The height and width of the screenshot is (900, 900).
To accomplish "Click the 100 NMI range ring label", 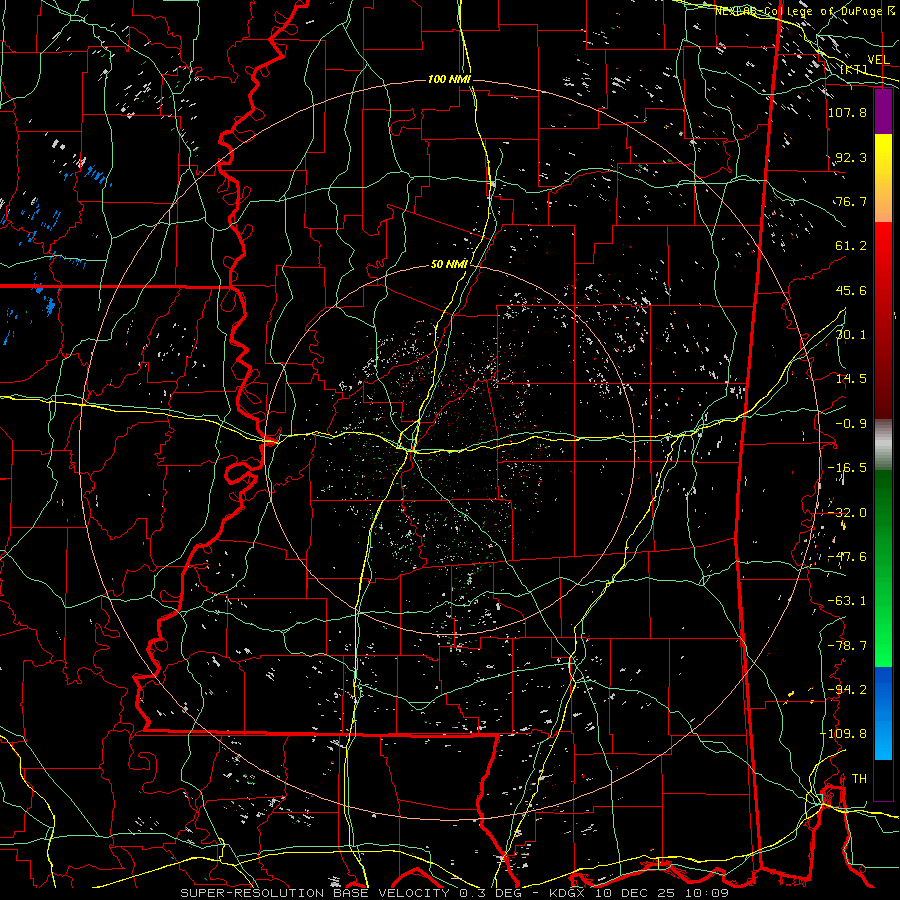I will [449, 79].
